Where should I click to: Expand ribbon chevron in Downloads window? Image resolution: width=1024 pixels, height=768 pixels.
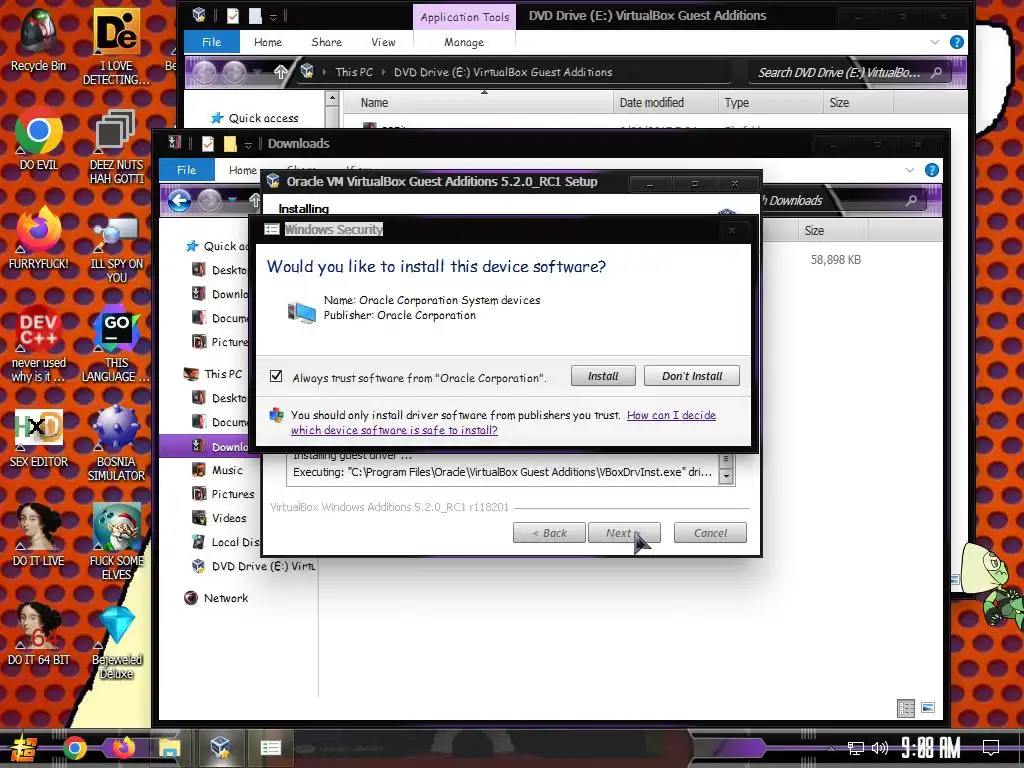pyautogui.click(x=910, y=170)
